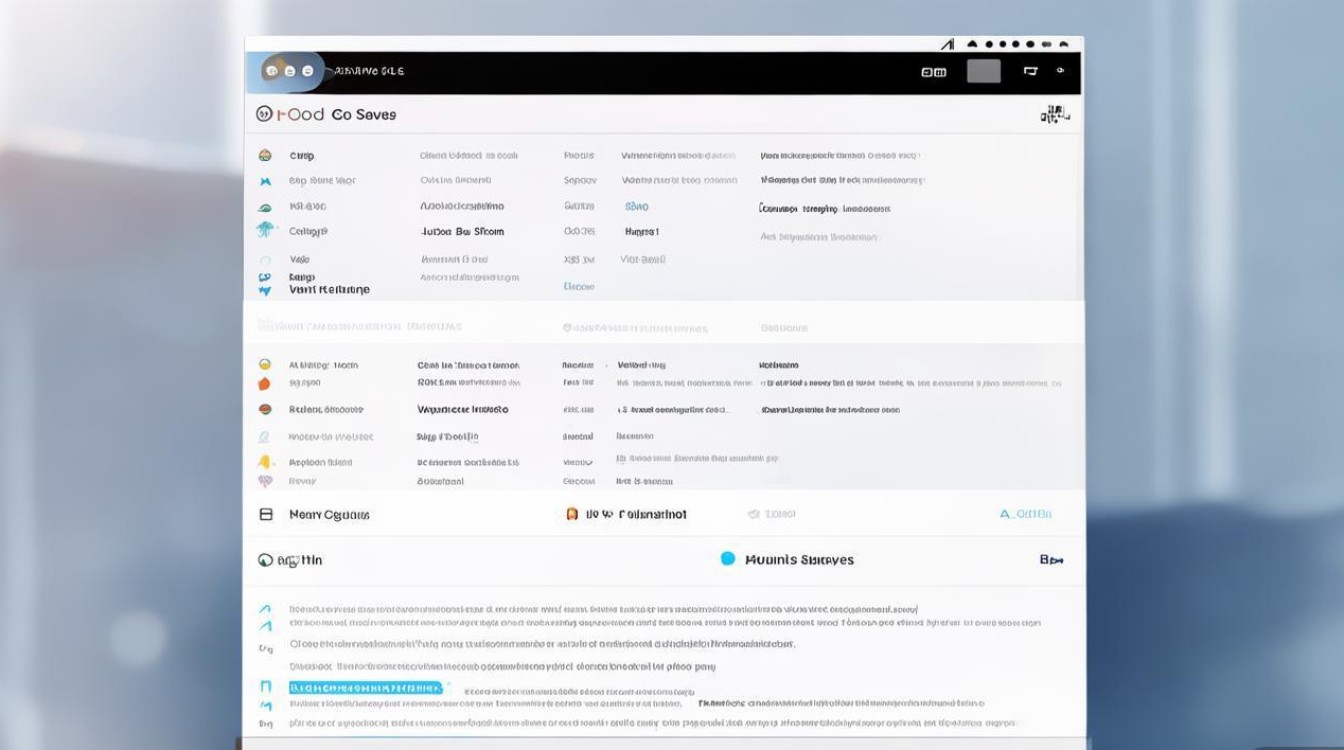The height and width of the screenshot is (750, 1344).
Task: Click the teal jellyfish icon in the first list
Action: pos(265,231)
